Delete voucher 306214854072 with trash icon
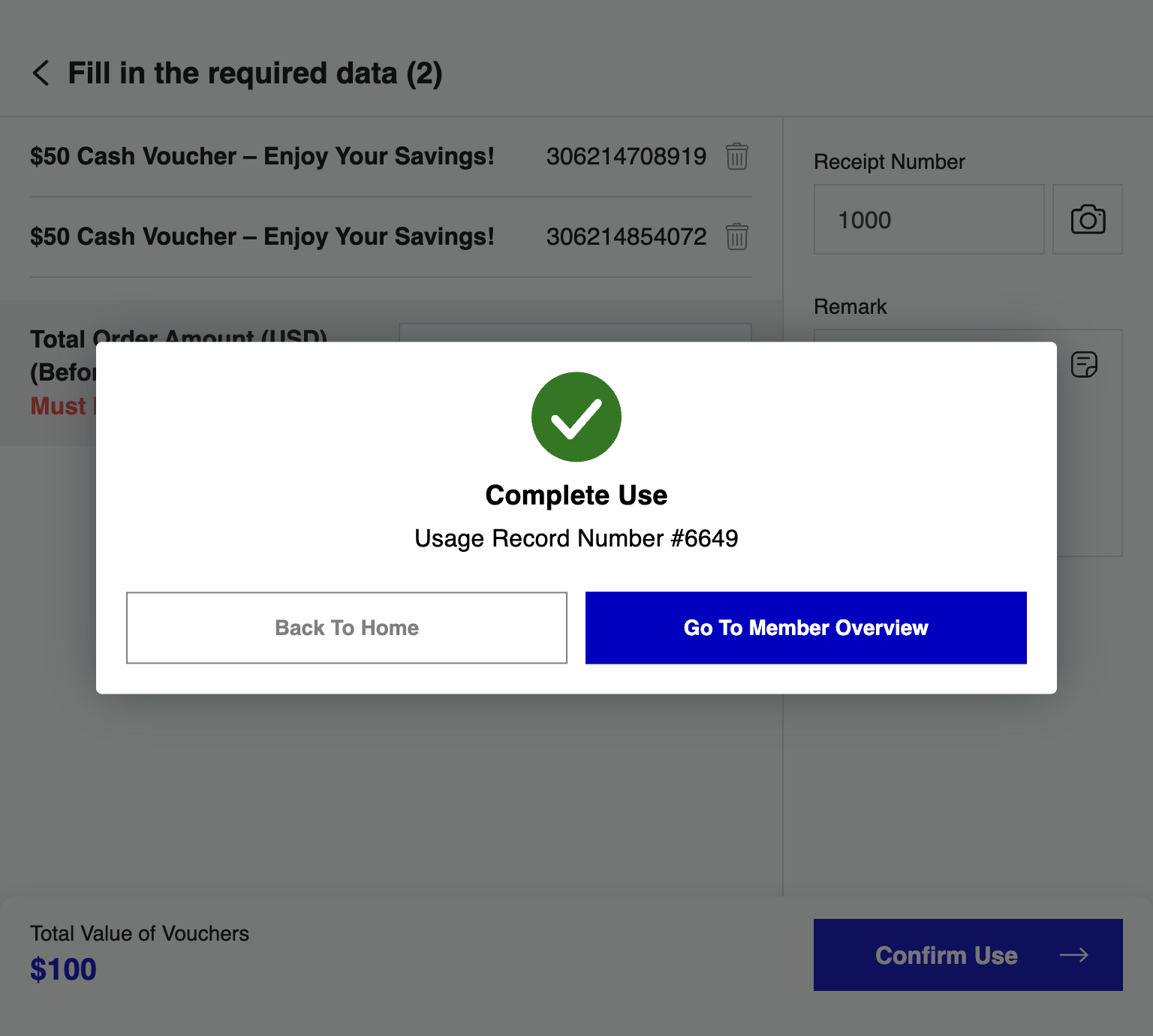The image size is (1153, 1036). click(x=736, y=236)
